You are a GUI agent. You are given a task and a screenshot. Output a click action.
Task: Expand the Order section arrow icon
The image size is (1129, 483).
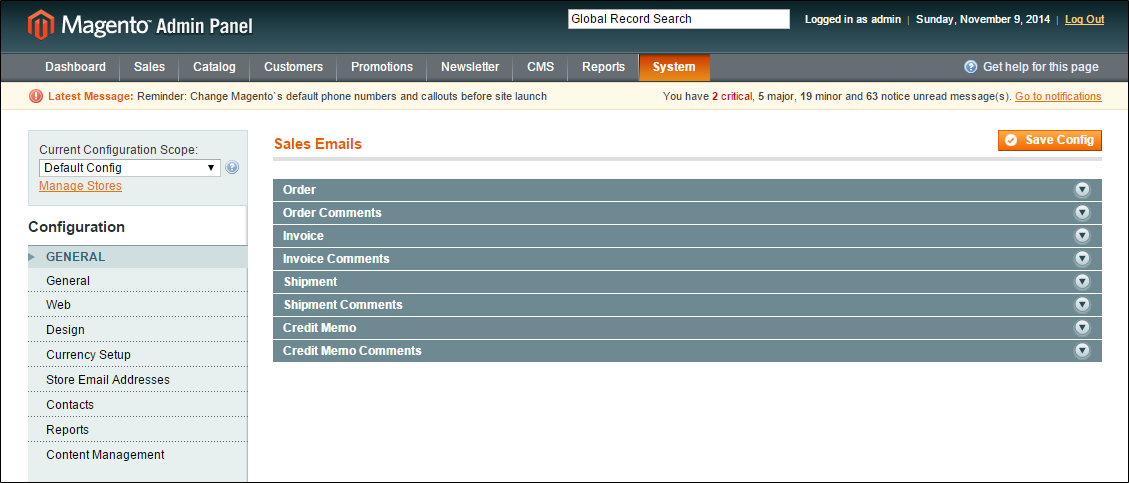(1082, 190)
